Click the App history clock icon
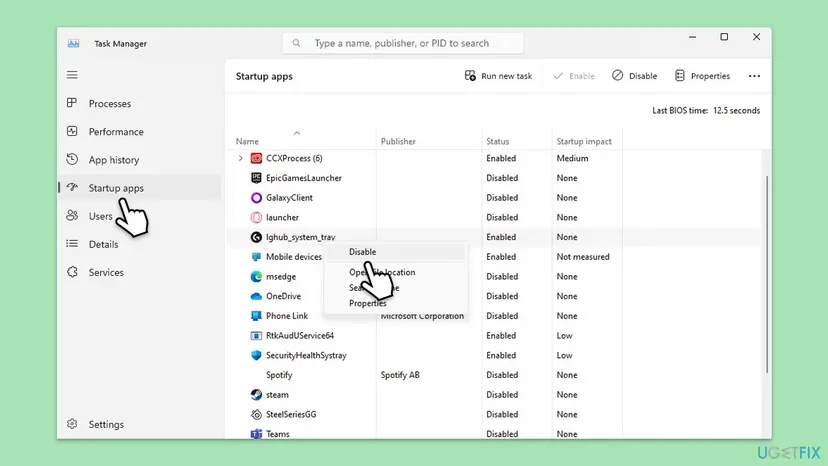828x466 pixels. (72, 159)
